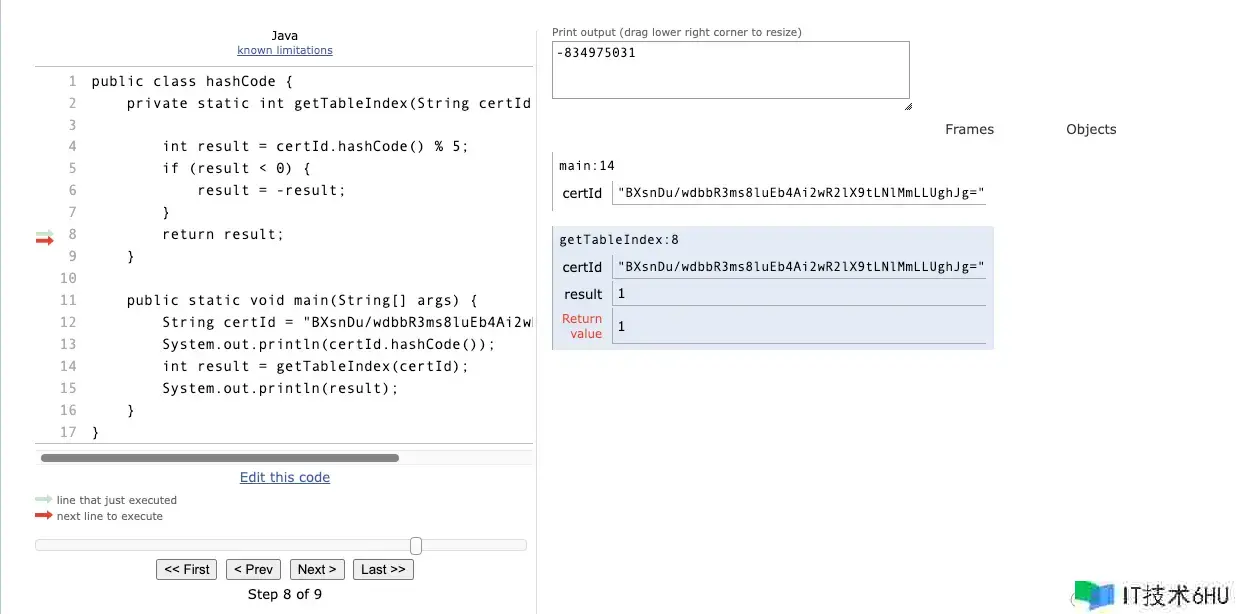Image resolution: width=1236 pixels, height=614 pixels.
Task: Click code line 4 with hashCode() % 5
Action: click(x=315, y=146)
